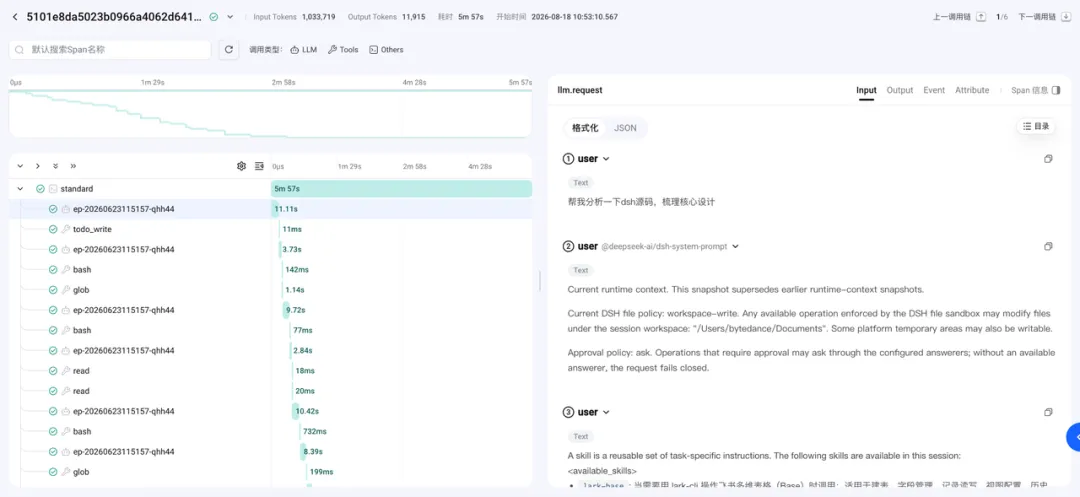Open the 目录 outline list
The image size is (1080, 497).
[x=1036, y=127]
